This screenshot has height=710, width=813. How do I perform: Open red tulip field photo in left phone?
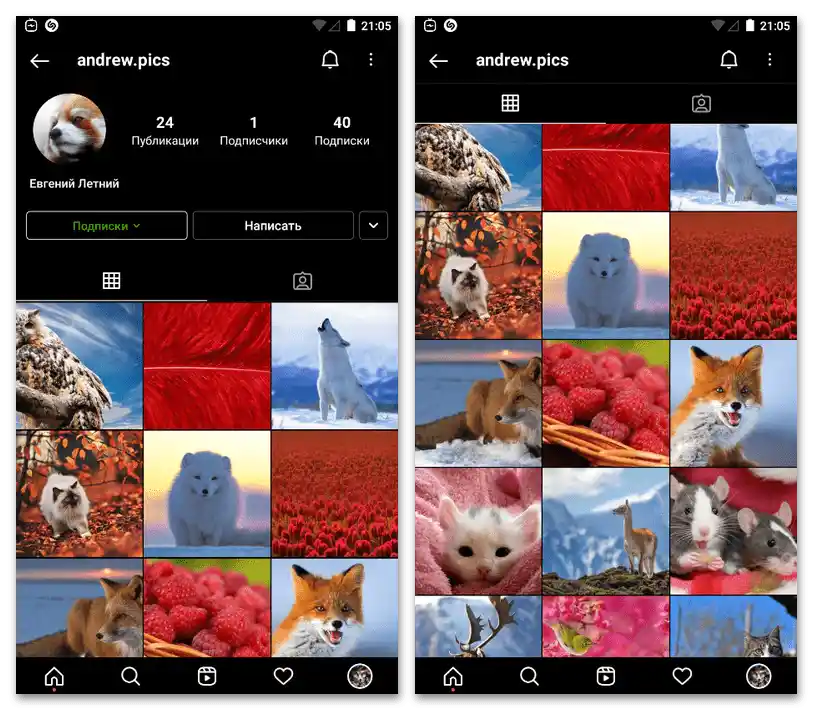coord(335,494)
